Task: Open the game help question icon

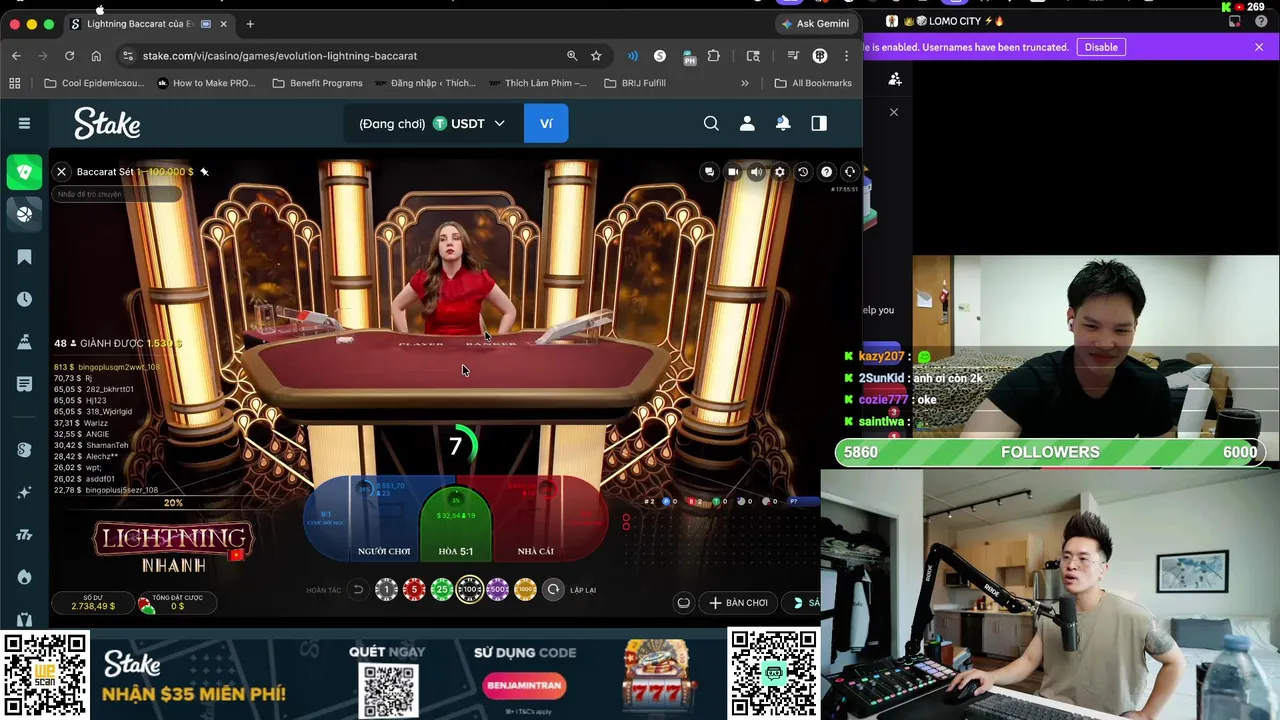Action: tap(826, 172)
